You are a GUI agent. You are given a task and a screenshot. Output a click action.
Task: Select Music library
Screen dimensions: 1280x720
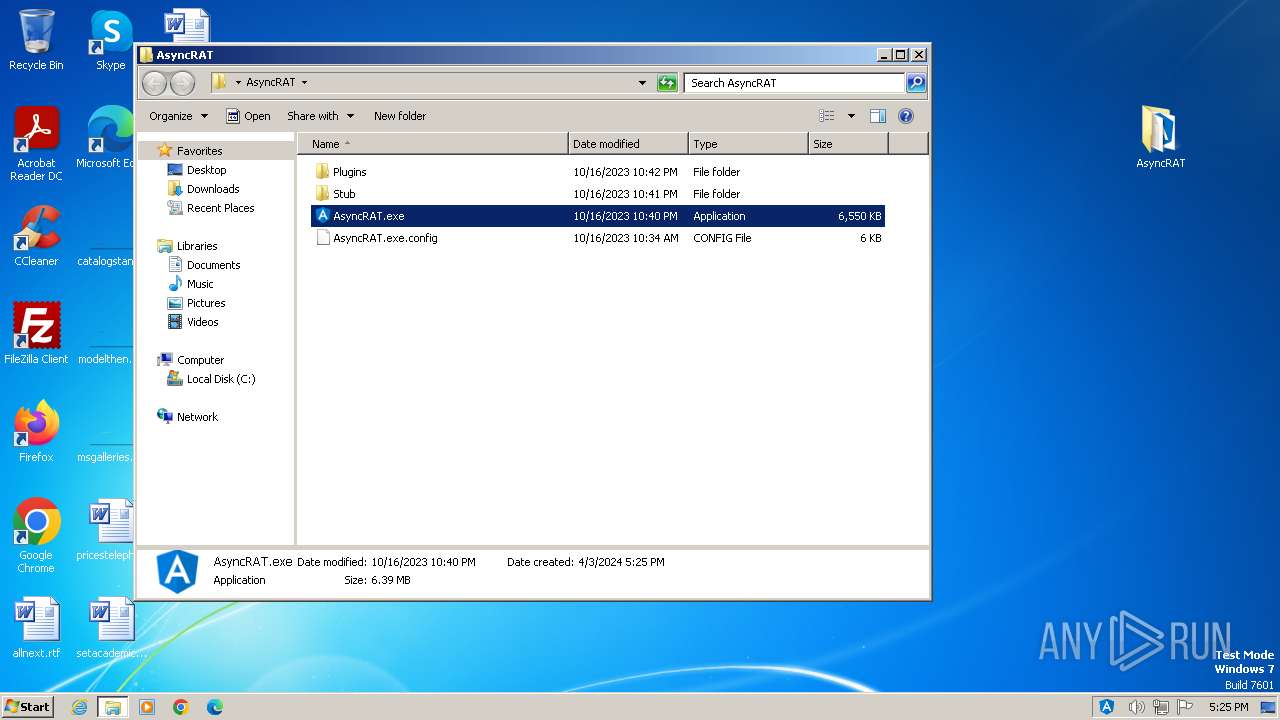(x=200, y=284)
